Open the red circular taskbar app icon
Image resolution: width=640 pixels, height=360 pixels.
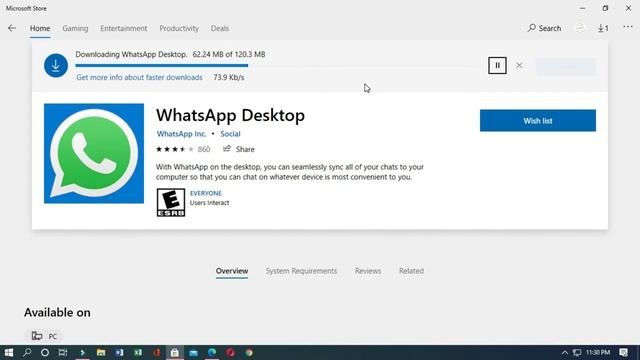point(231,353)
